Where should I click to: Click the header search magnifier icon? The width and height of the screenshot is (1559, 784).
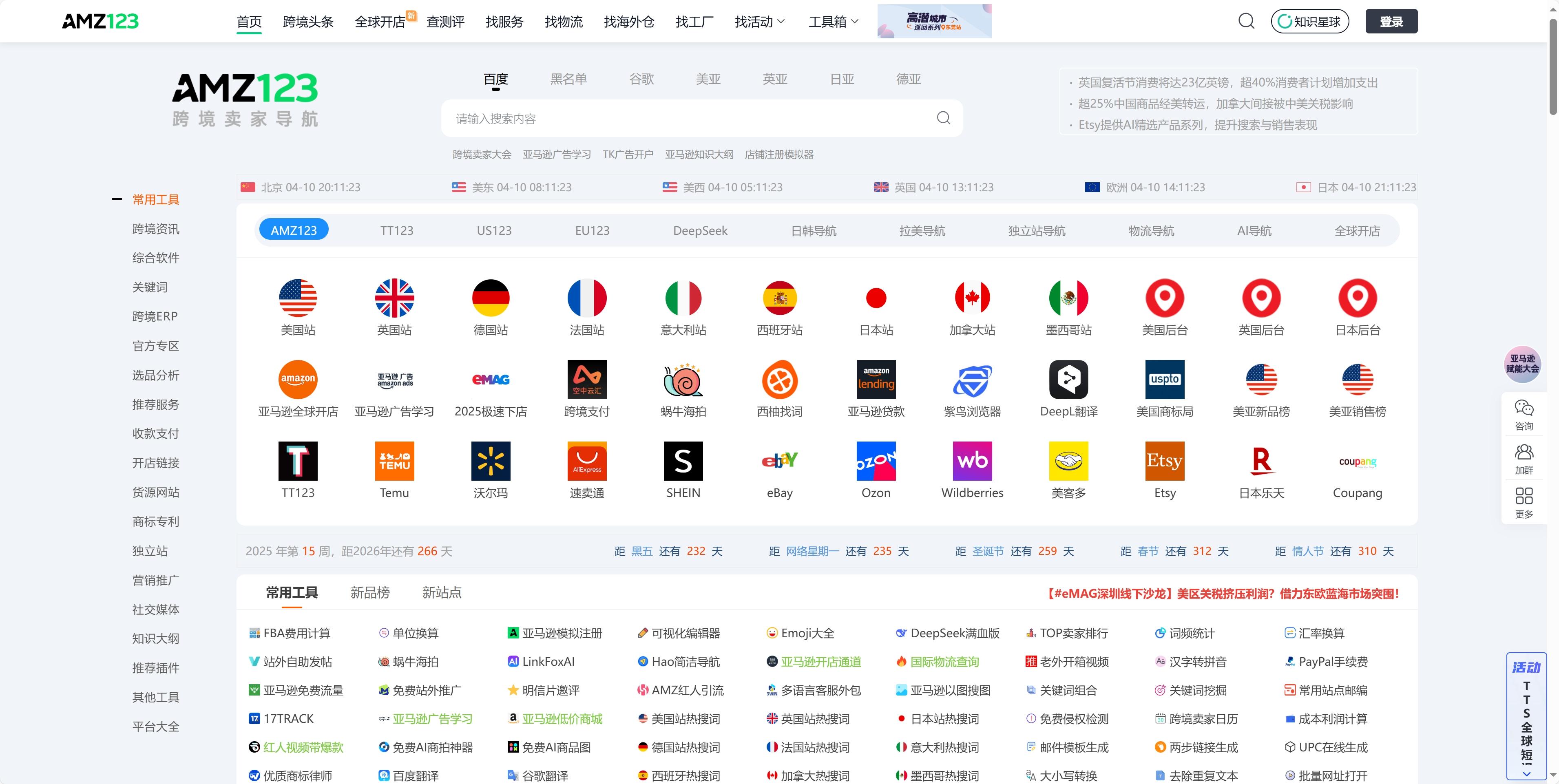(x=1246, y=21)
